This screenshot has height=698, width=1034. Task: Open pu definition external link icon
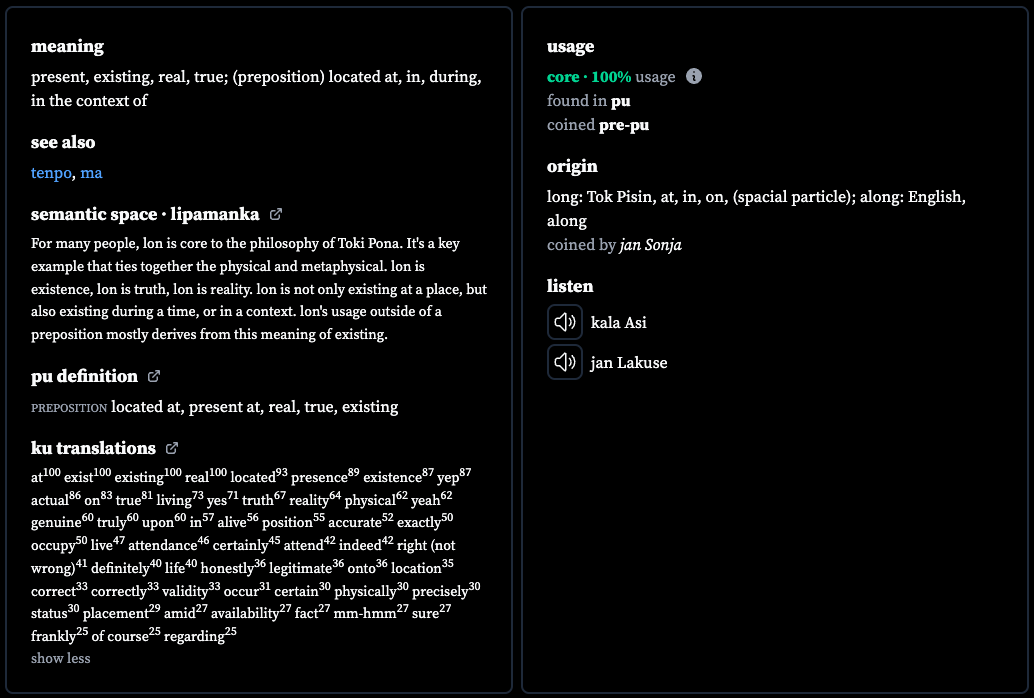tap(154, 376)
